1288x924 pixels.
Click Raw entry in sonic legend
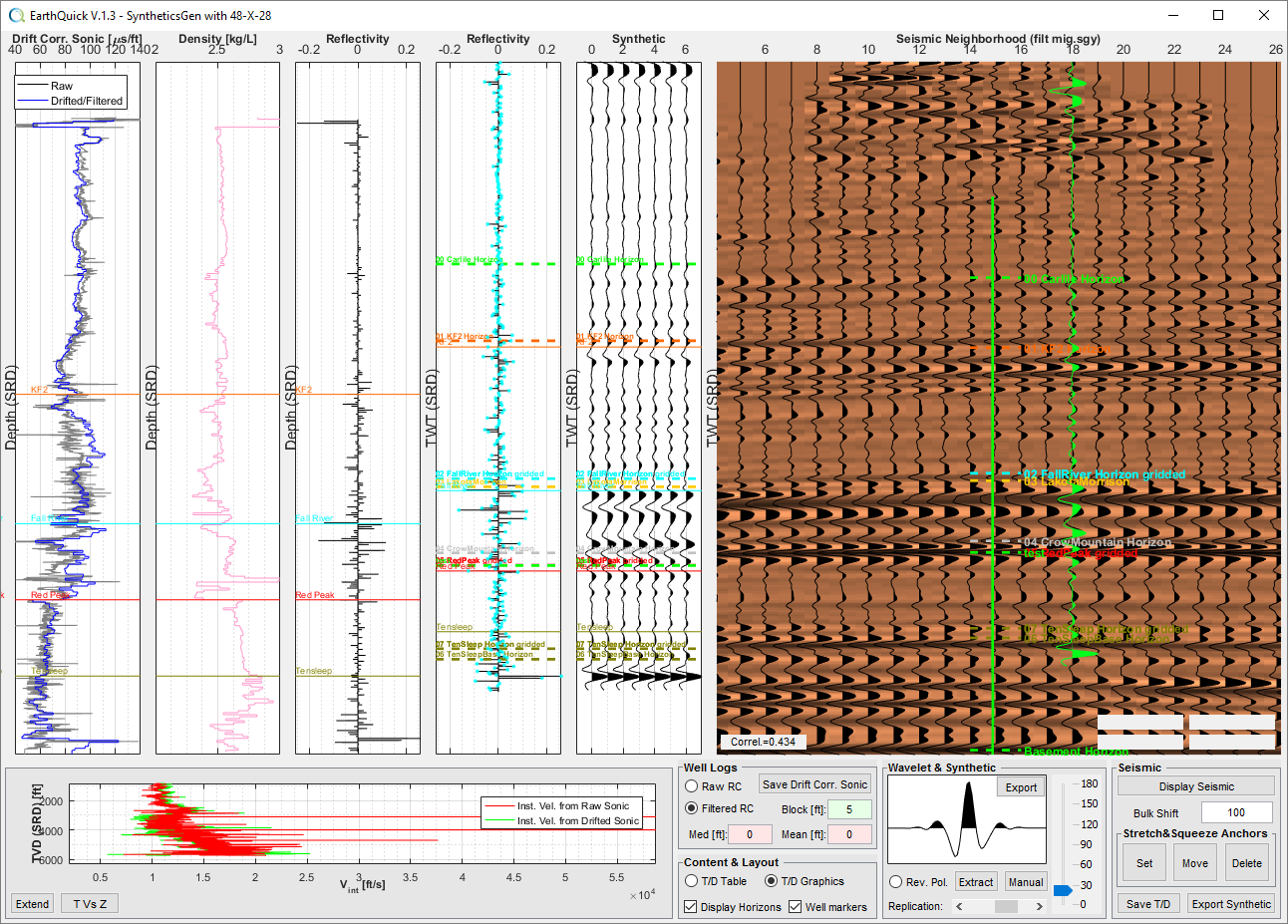(62, 86)
